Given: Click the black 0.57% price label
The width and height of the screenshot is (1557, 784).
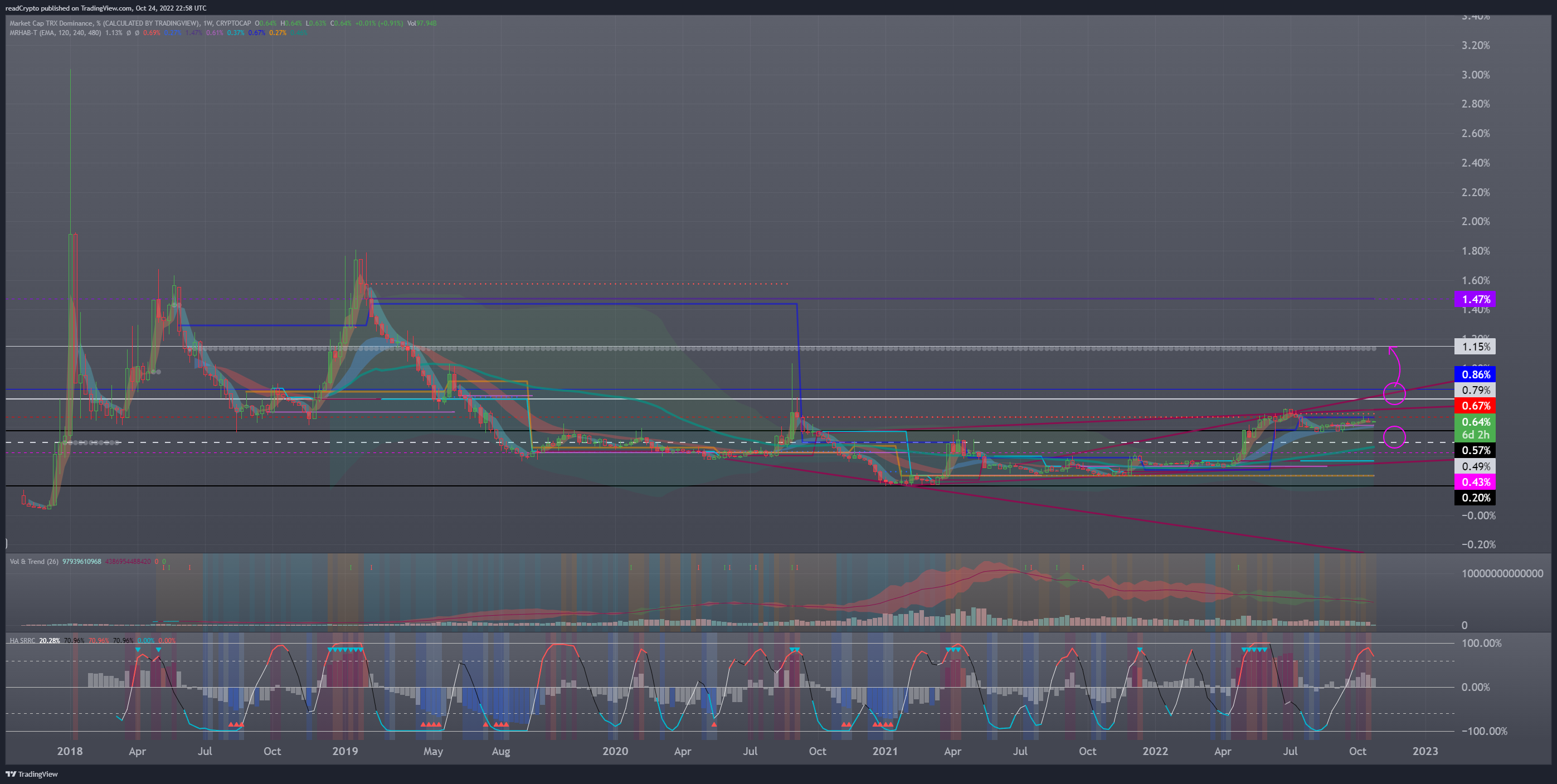Looking at the screenshot, I should [x=1476, y=450].
